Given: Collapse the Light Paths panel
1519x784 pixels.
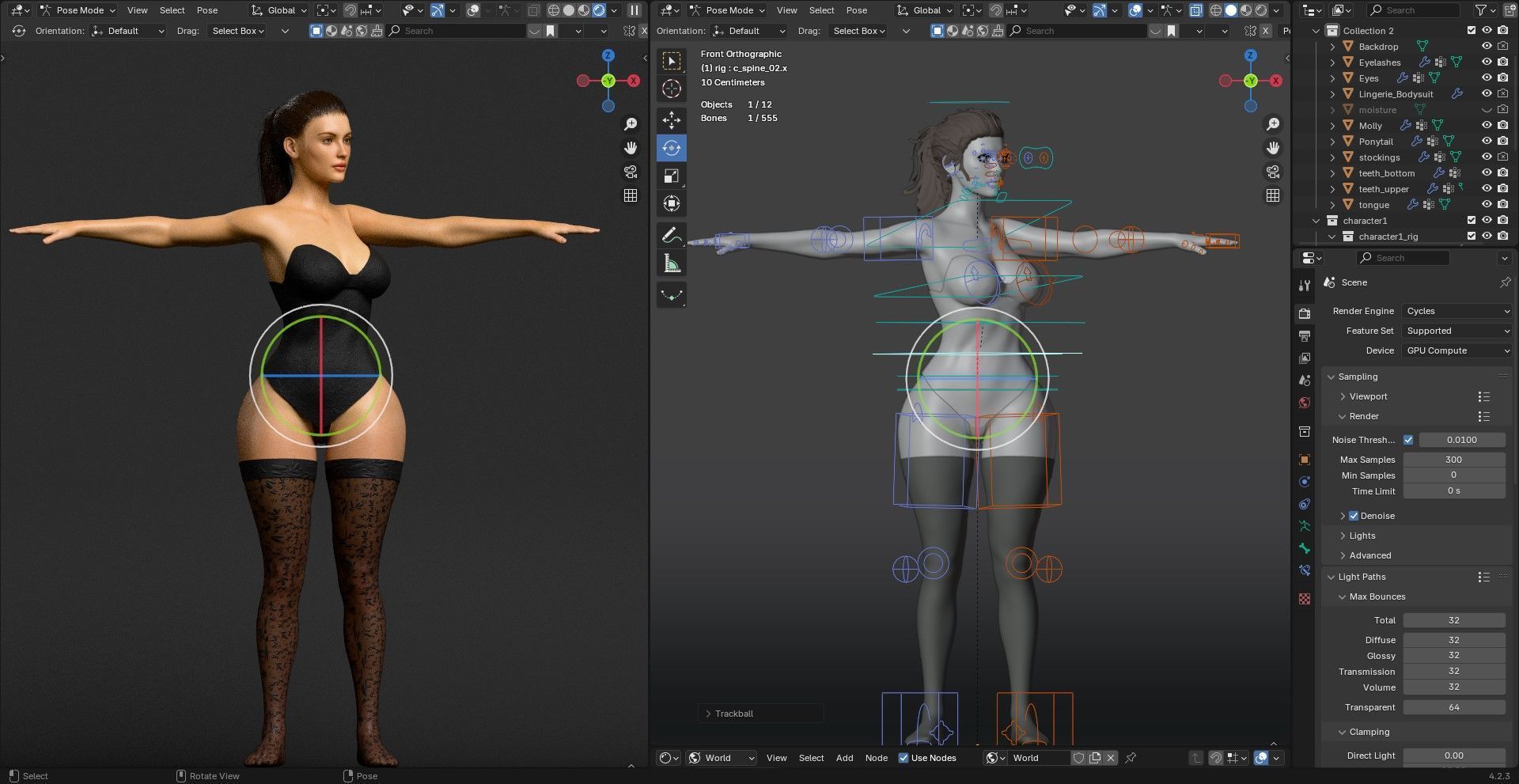Looking at the screenshot, I should [x=1331, y=577].
